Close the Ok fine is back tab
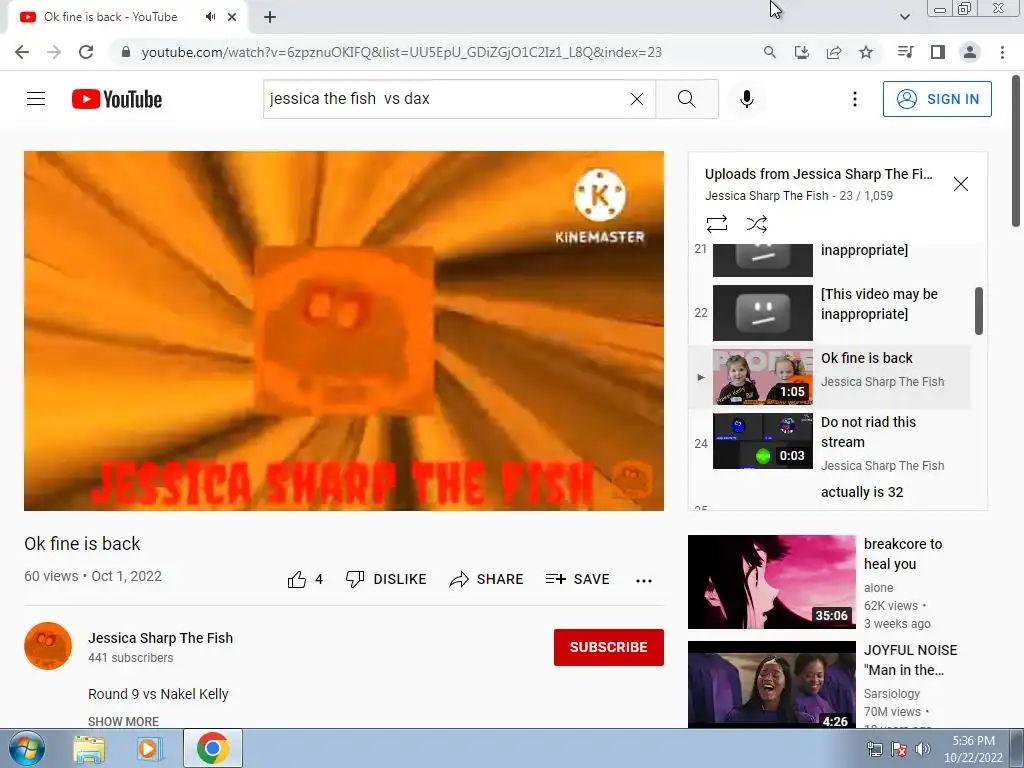Screen dimensions: 1024x768 pos(232,17)
